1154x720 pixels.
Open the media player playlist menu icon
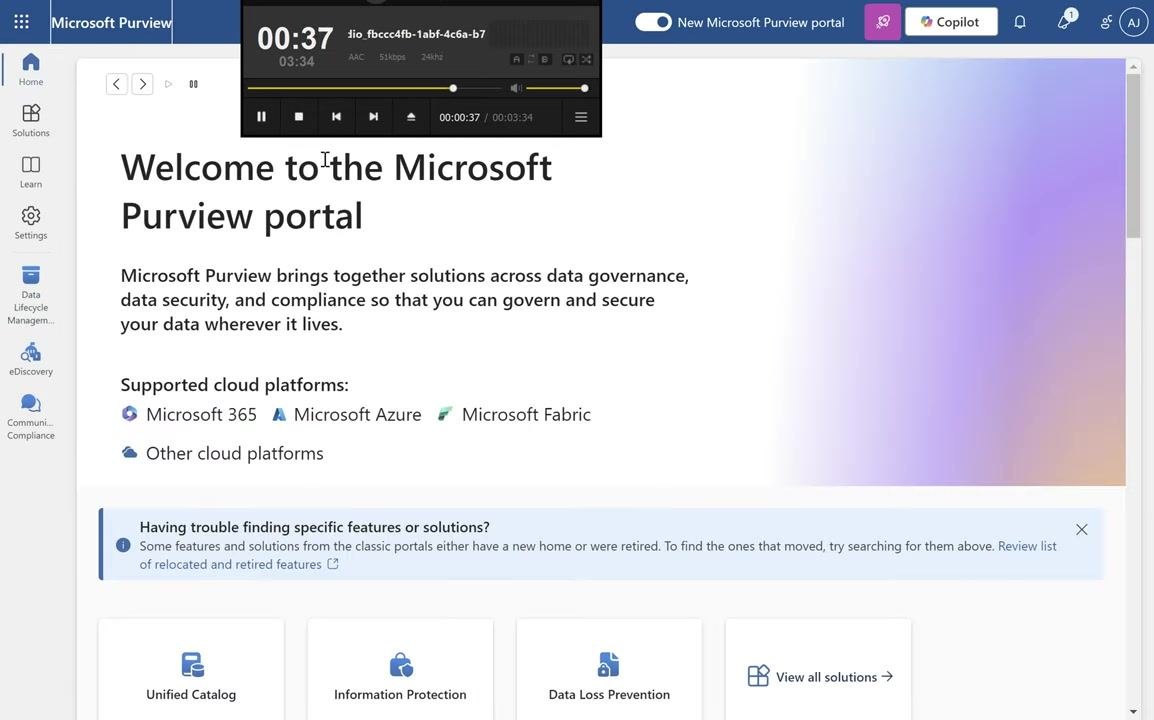click(x=581, y=117)
